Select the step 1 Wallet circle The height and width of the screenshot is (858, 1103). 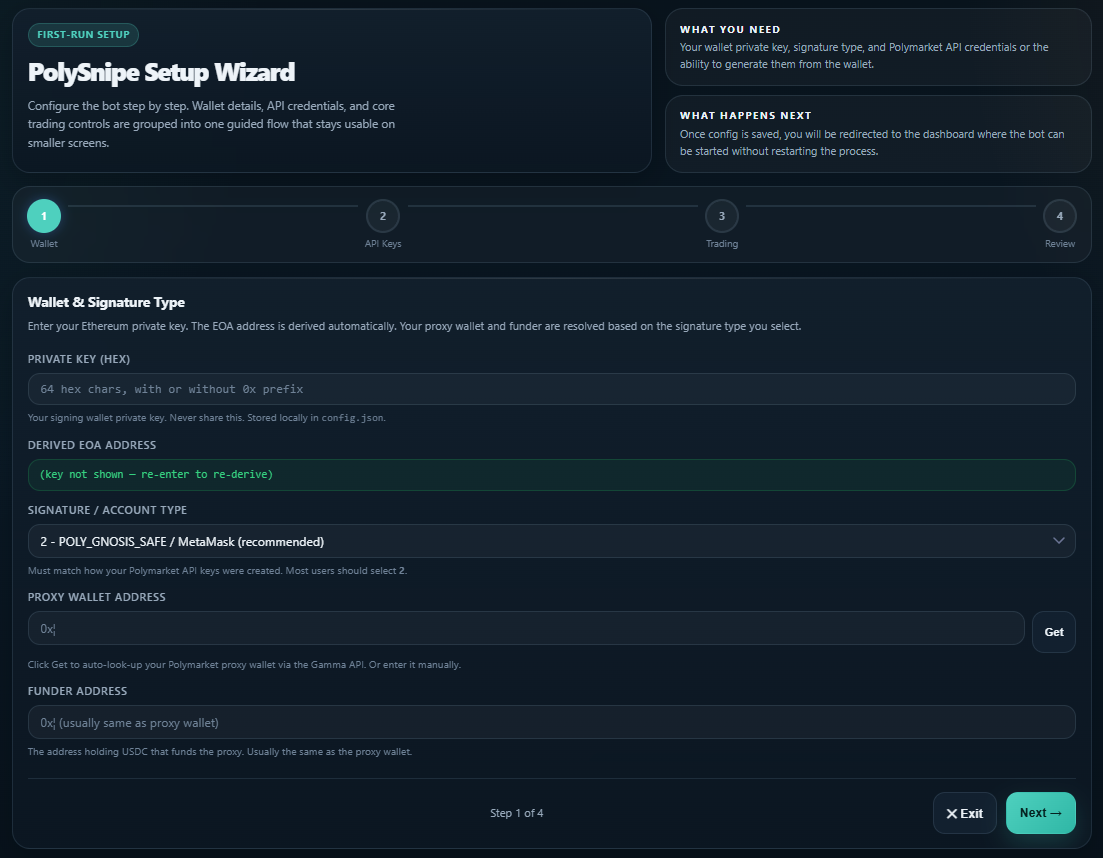coord(43,215)
